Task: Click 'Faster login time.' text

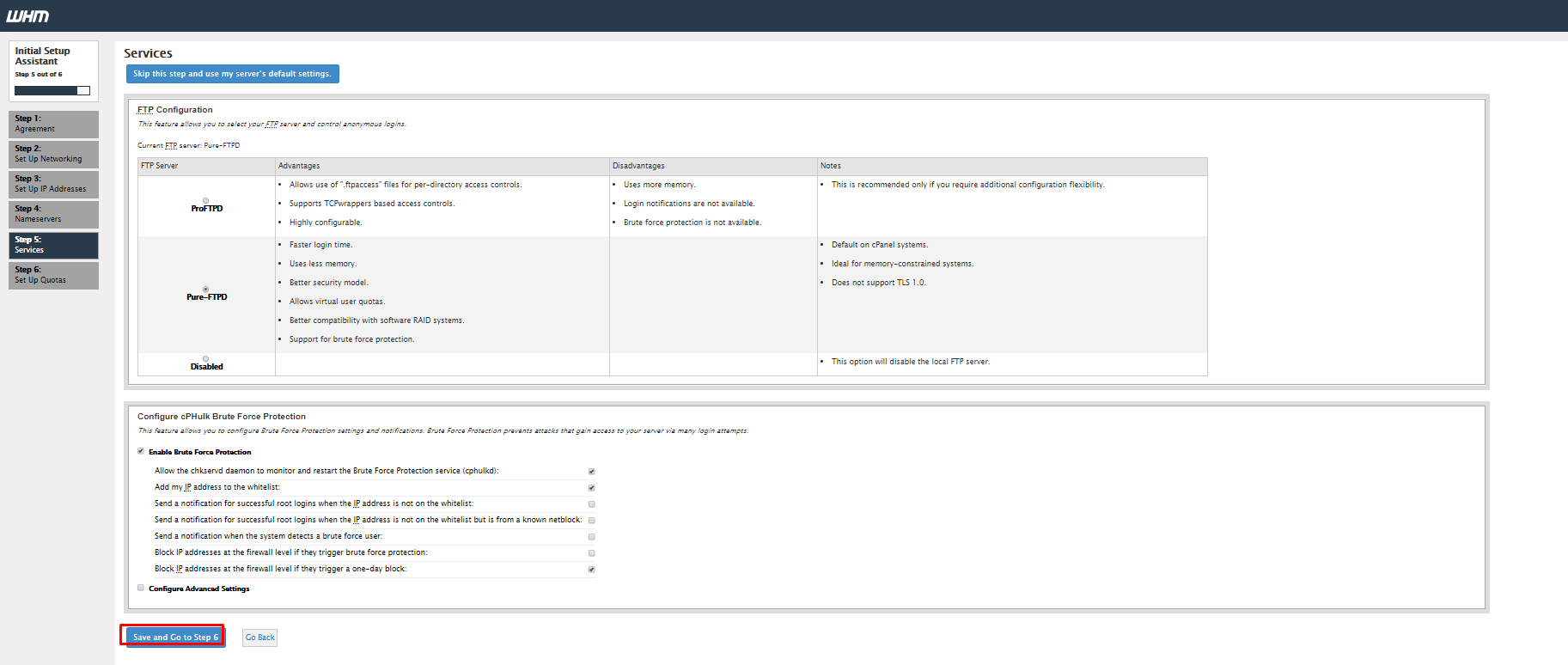Action: (x=321, y=245)
